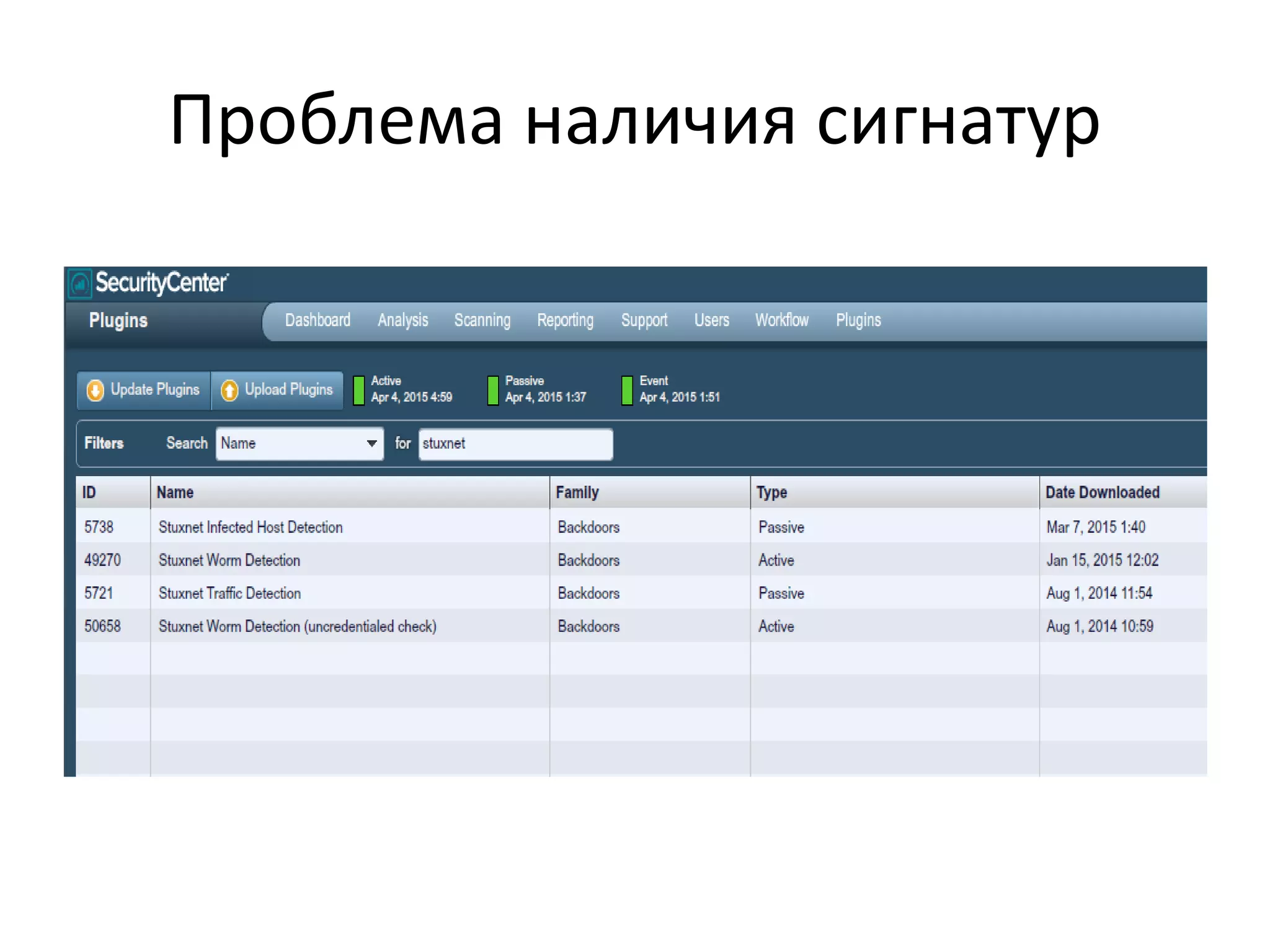Click the green Active status indicator

(x=358, y=390)
